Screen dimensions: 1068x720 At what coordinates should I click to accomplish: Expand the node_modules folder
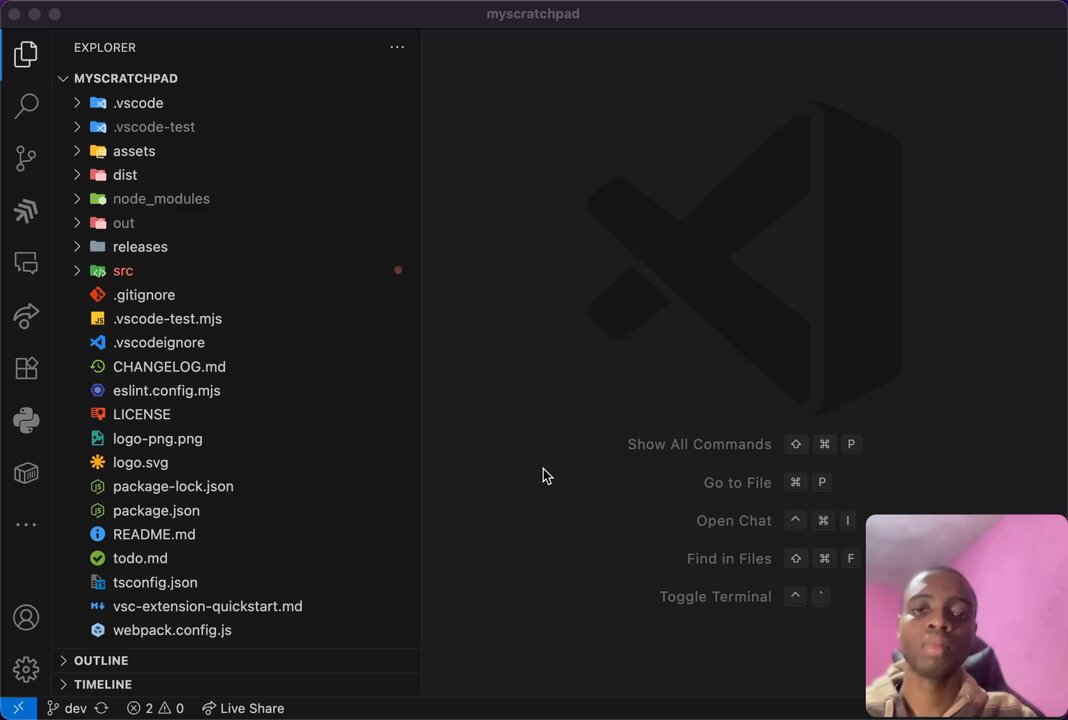click(236, 199)
